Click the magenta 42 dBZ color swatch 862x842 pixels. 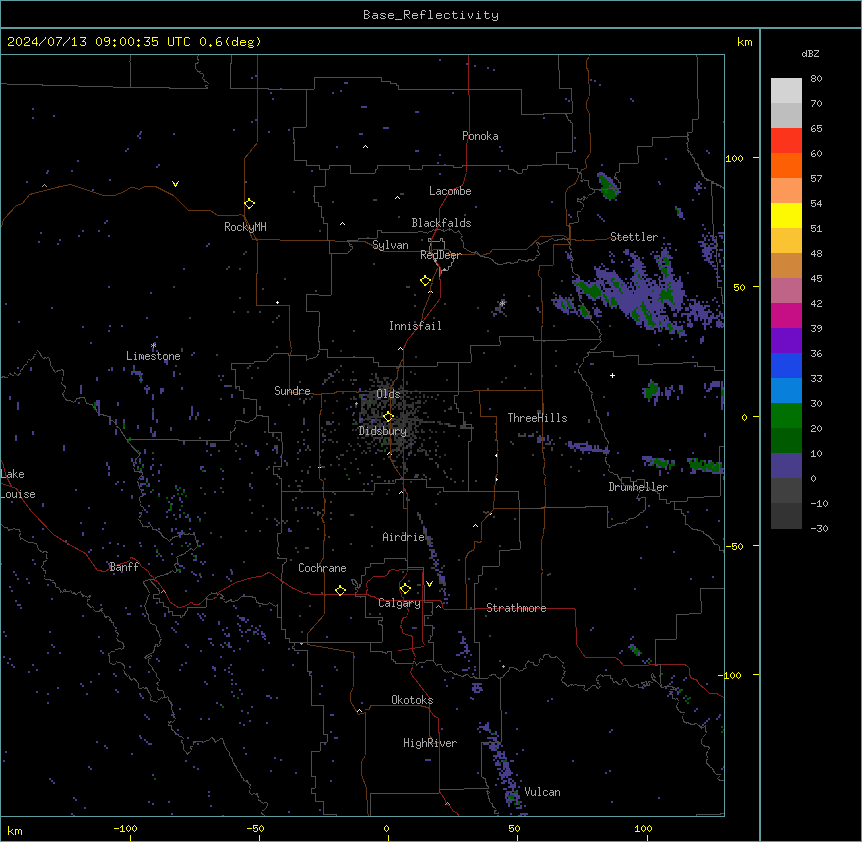(x=786, y=315)
